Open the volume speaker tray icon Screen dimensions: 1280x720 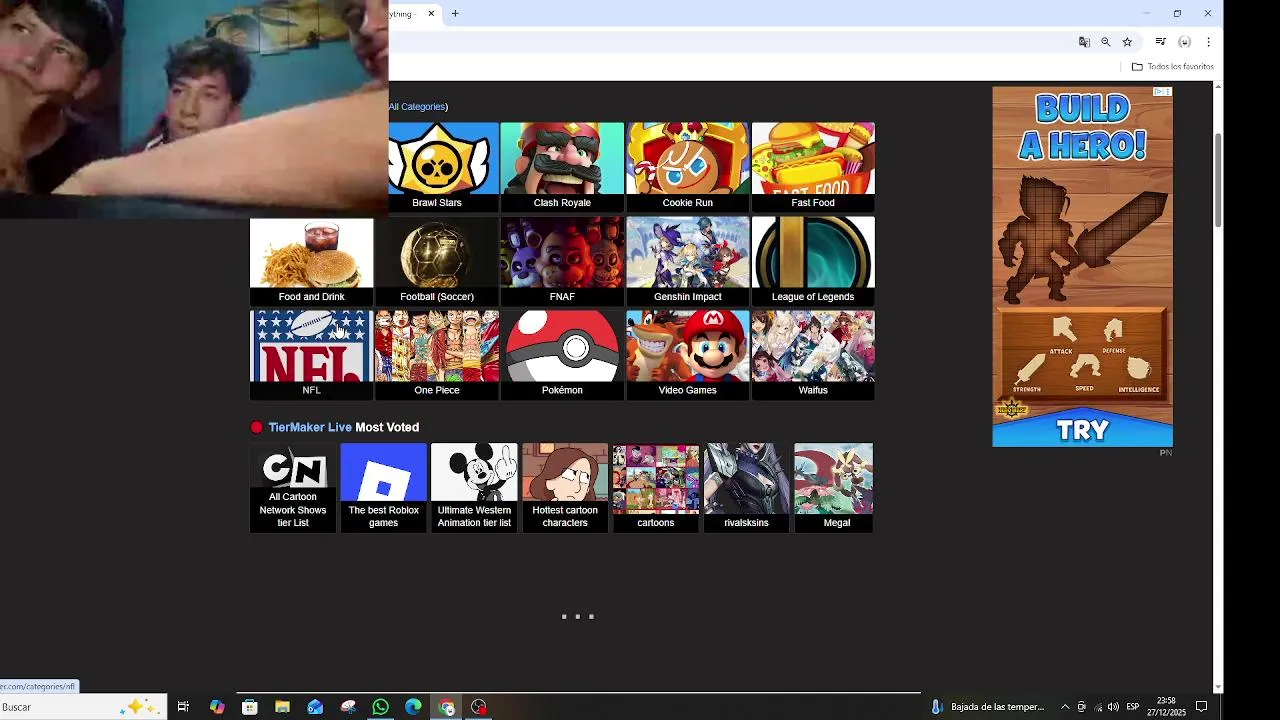coord(1113,707)
